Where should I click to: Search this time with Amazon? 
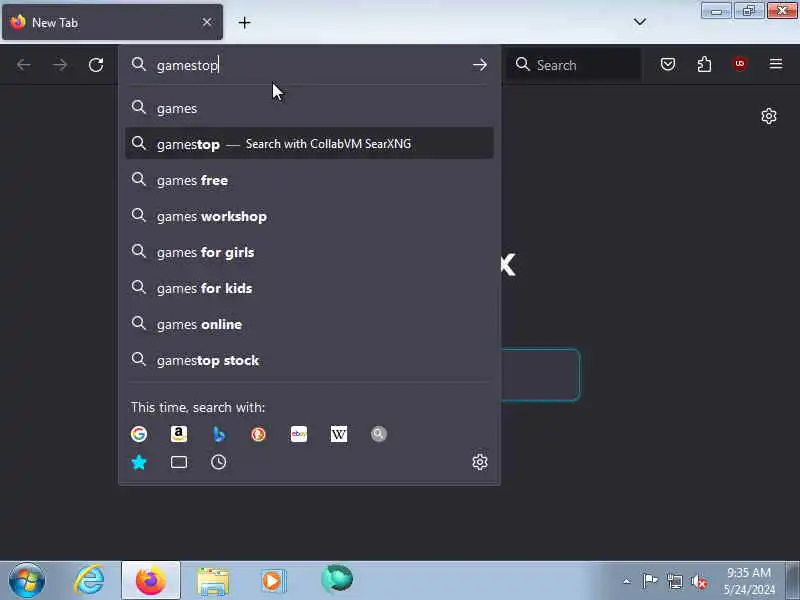(x=179, y=434)
